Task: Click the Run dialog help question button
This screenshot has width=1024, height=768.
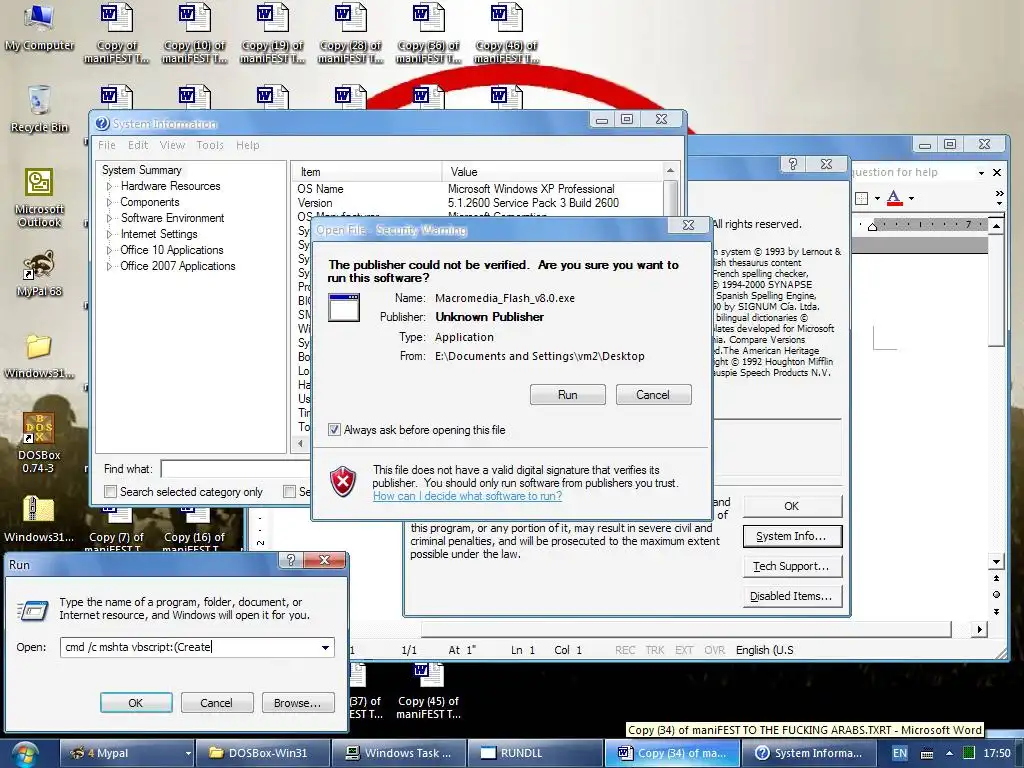Action: [x=291, y=560]
